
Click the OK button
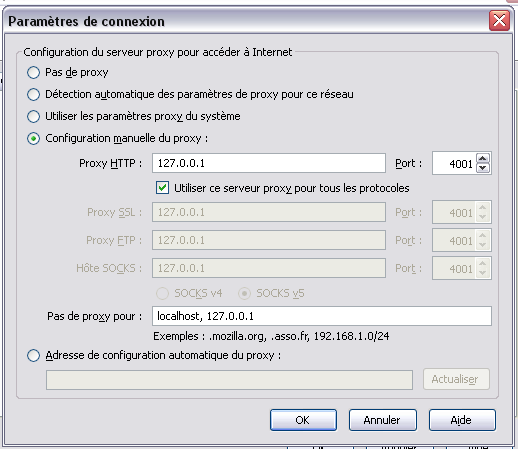coord(303,420)
